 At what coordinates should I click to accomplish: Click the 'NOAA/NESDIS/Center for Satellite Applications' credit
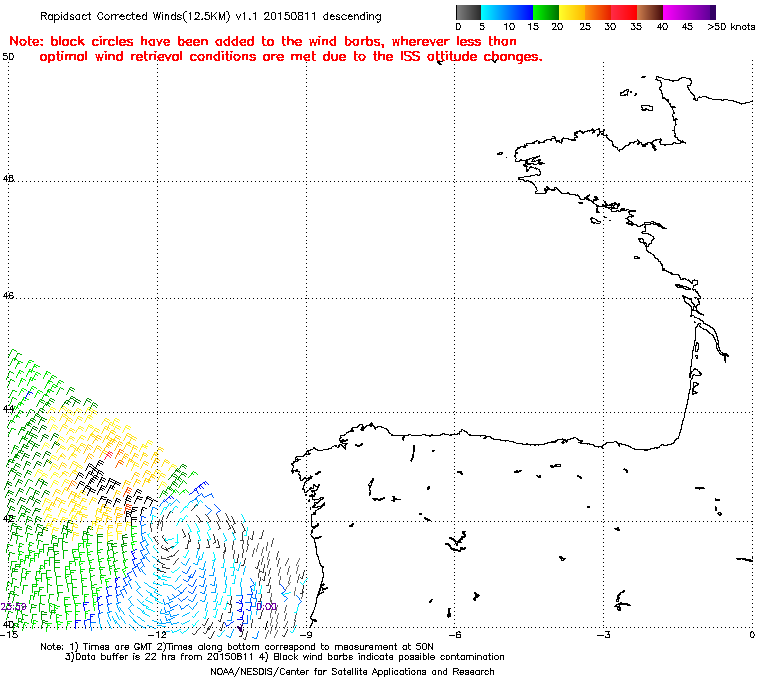tap(352, 672)
